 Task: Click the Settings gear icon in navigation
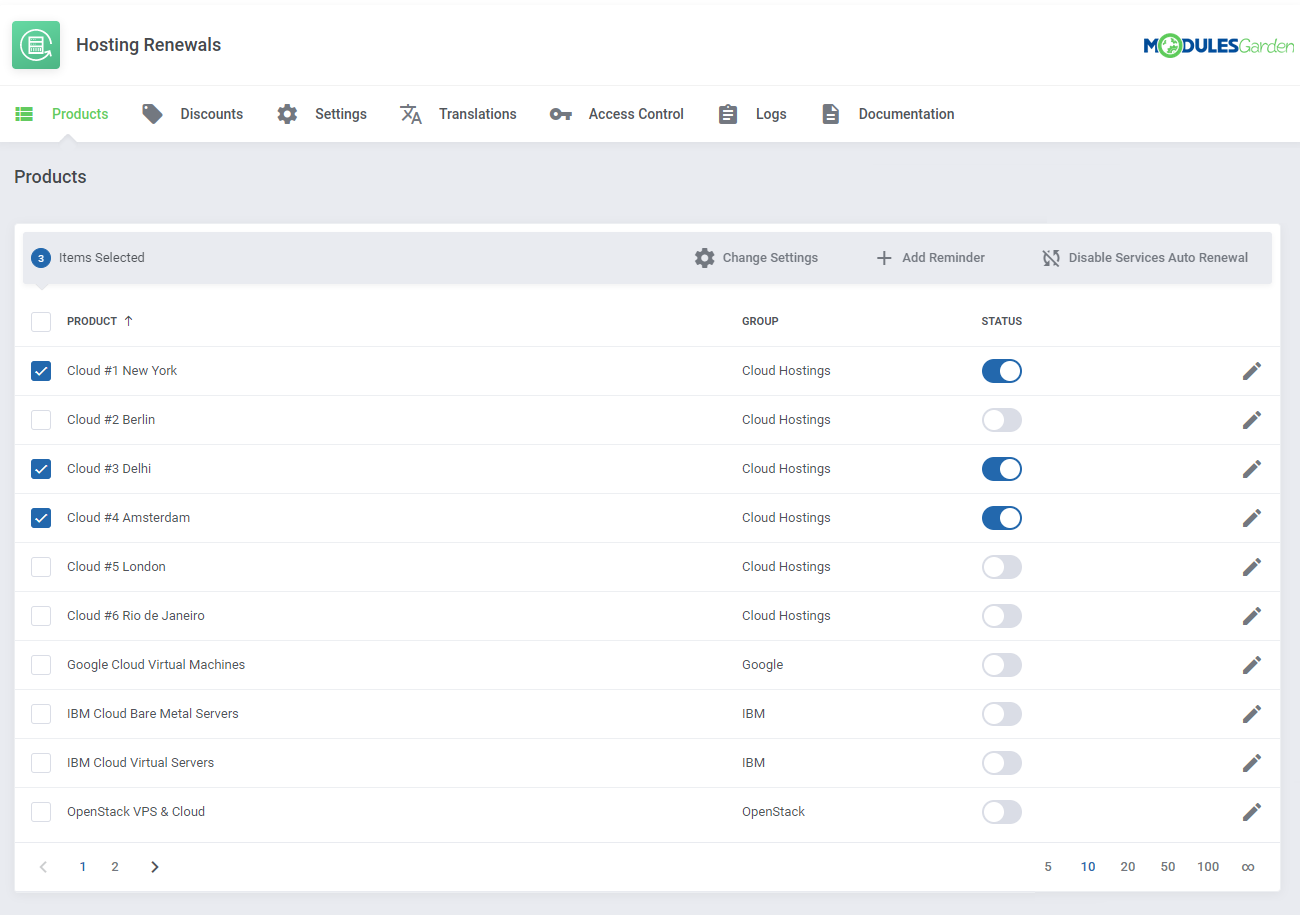point(287,114)
